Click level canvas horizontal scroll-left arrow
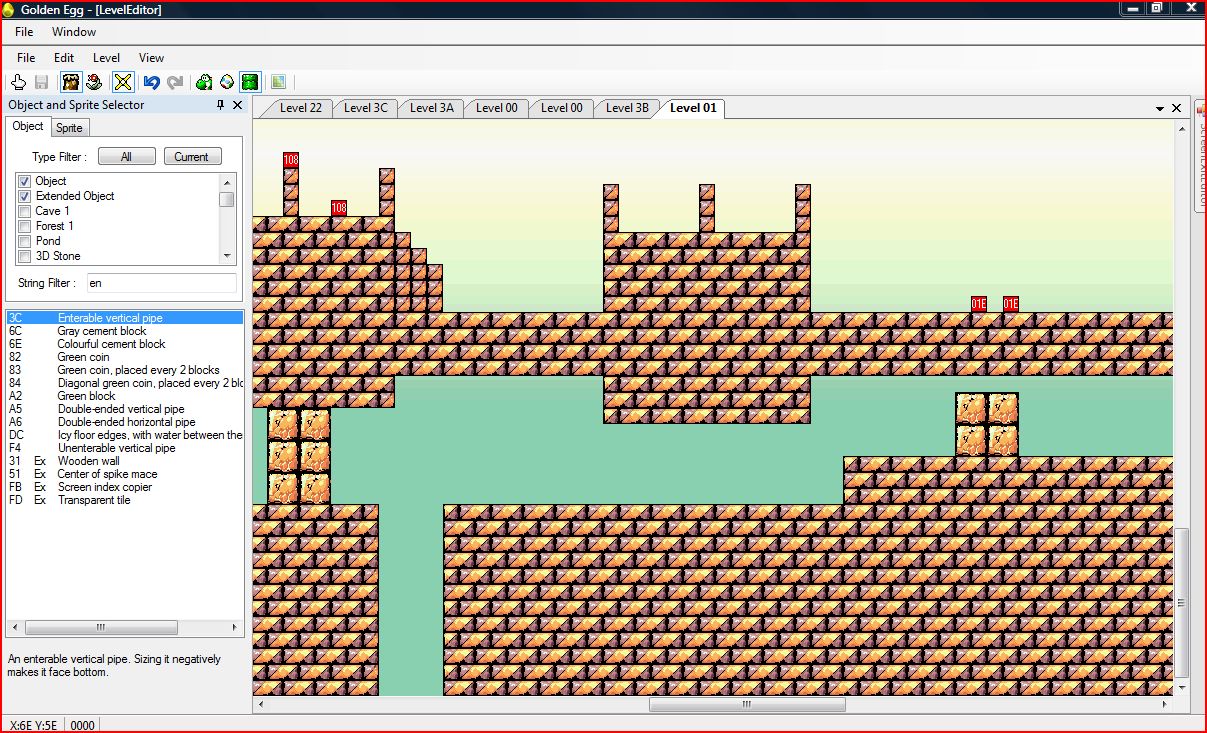 coord(261,704)
